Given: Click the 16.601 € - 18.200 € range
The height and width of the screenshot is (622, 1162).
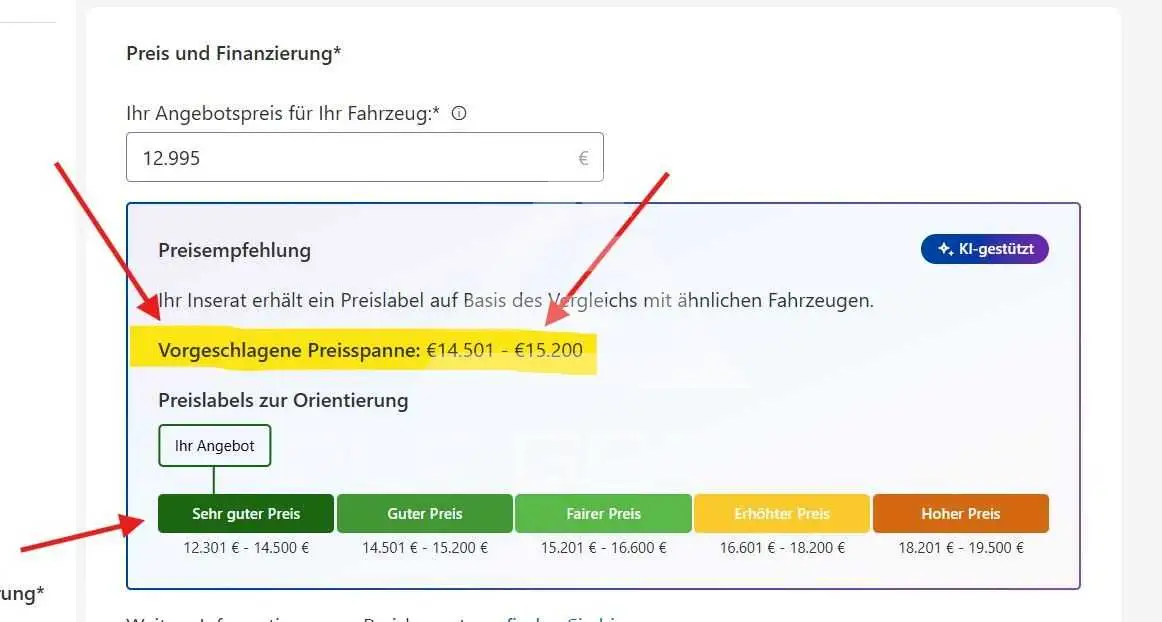Looking at the screenshot, I should (x=782, y=548).
